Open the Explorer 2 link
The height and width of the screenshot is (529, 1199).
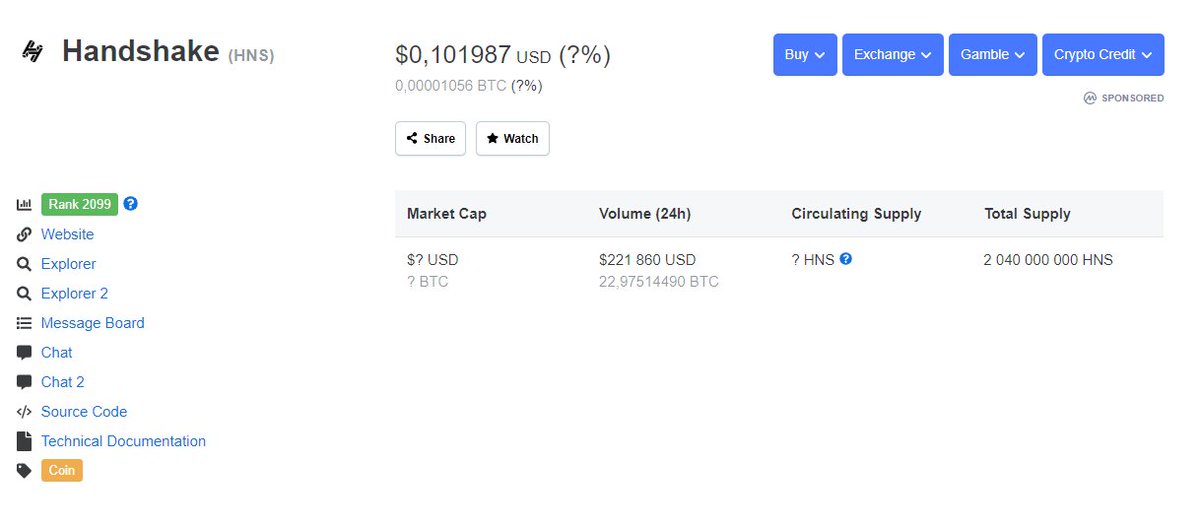click(75, 294)
